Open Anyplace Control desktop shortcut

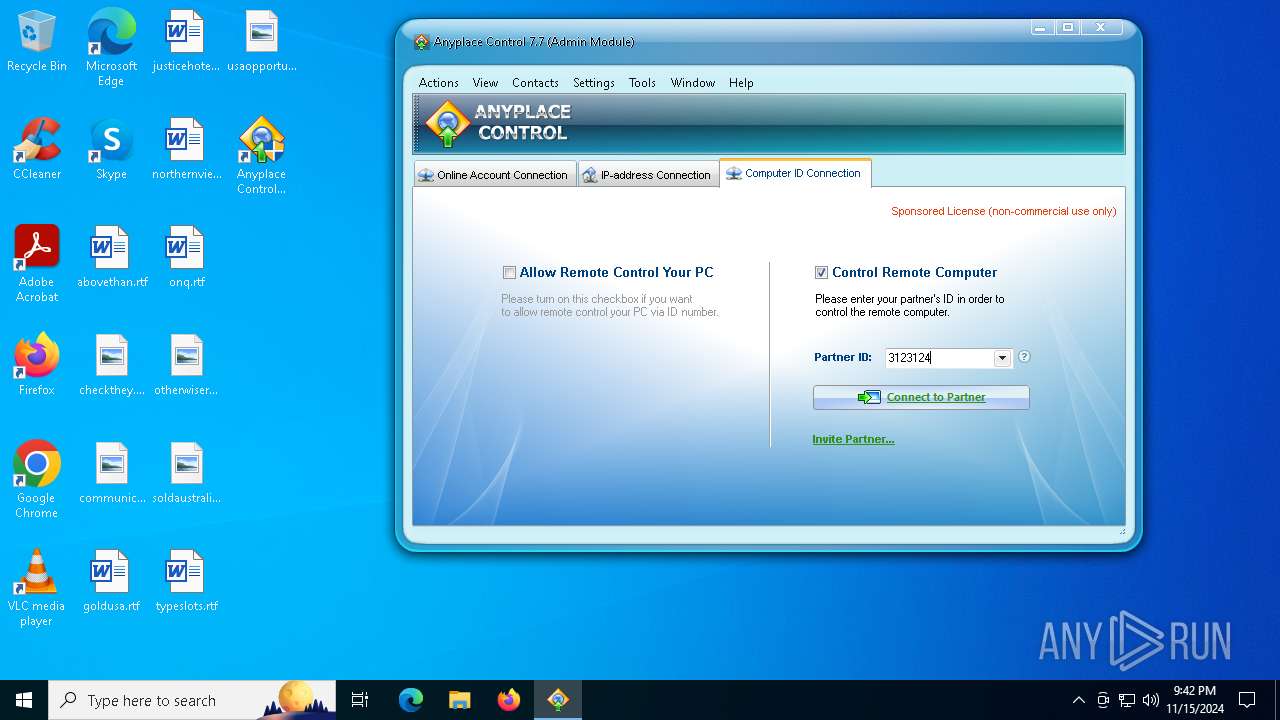point(261,157)
